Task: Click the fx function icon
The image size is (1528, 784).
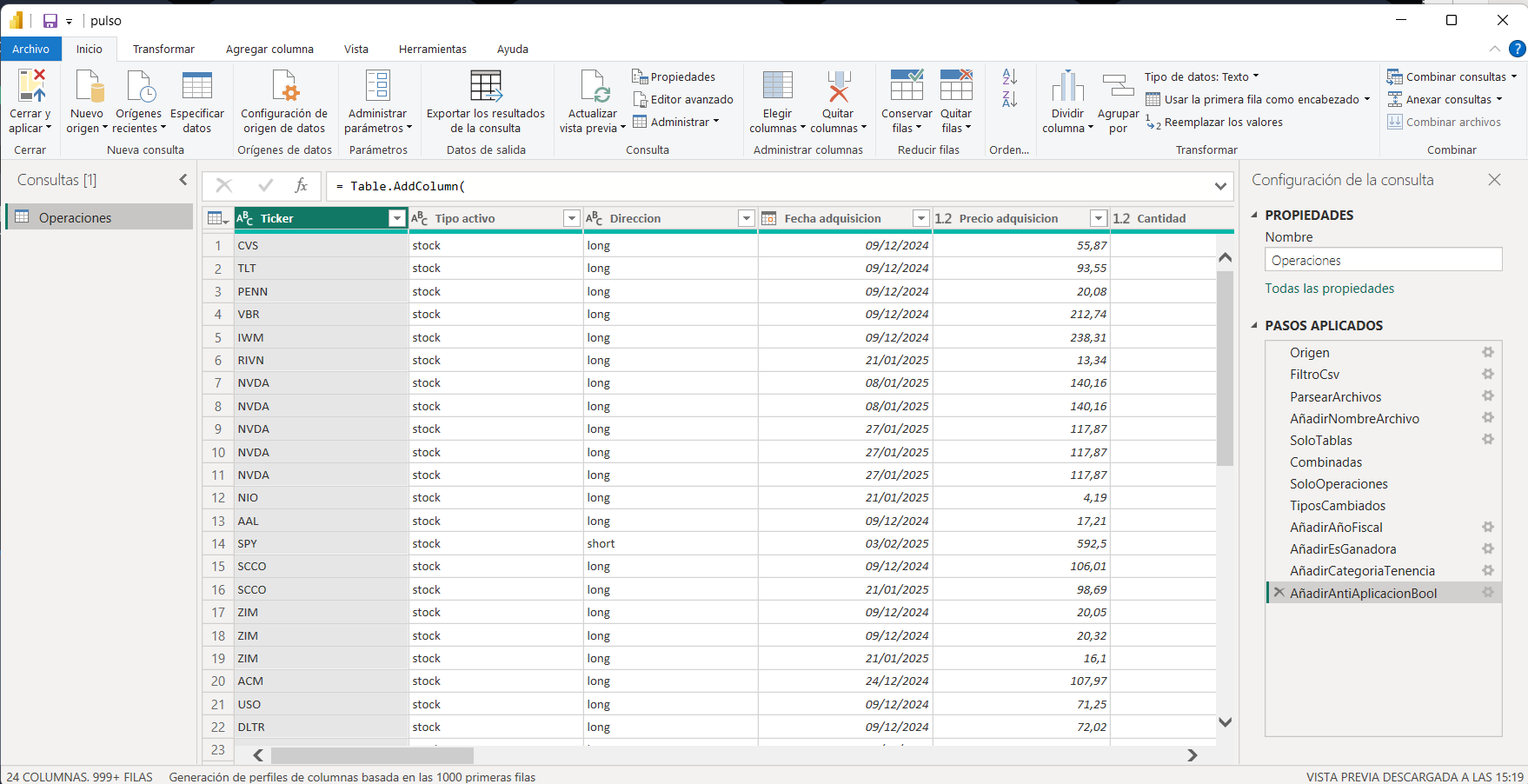Action: (301, 185)
